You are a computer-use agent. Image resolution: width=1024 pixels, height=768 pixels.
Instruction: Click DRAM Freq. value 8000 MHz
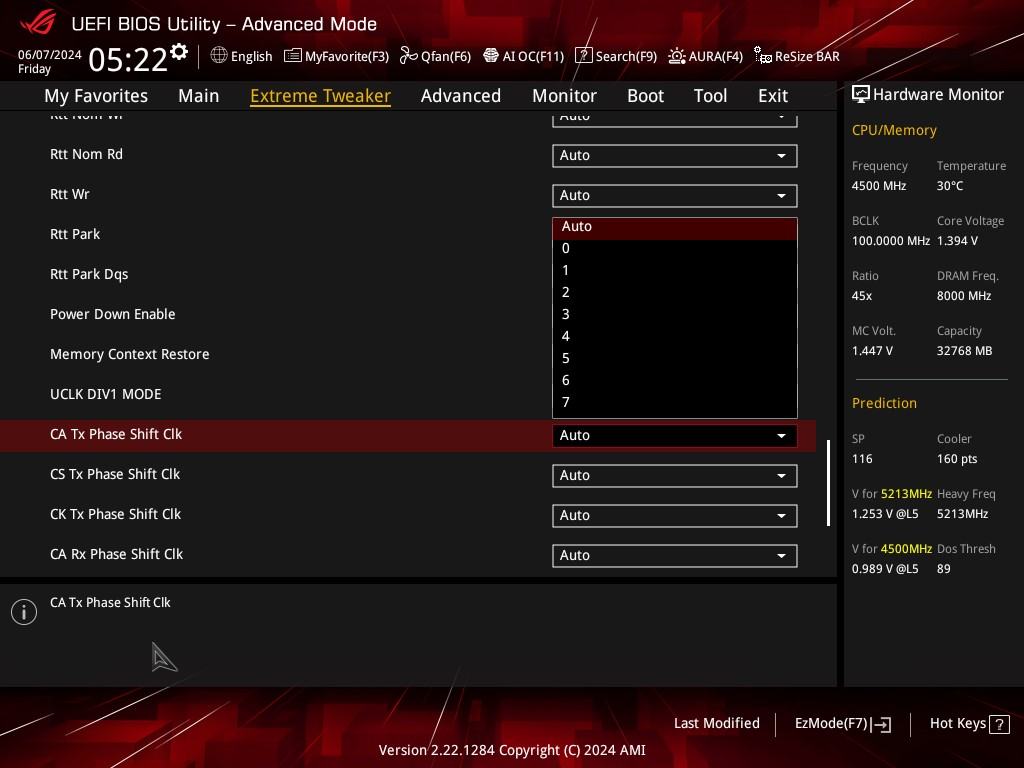pyautogui.click(x=964, y=296)
